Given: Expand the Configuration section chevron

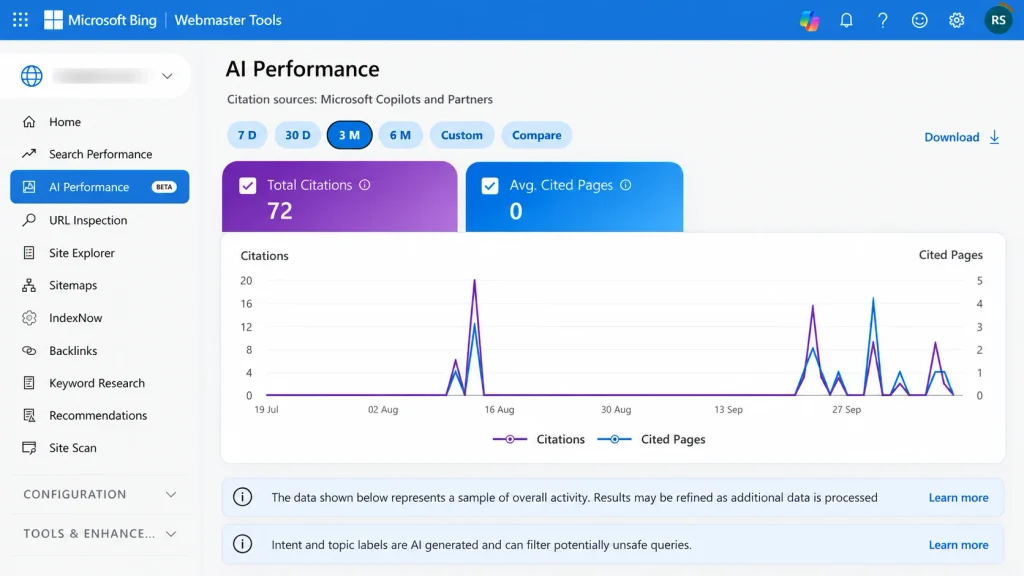Looking at the screenshot, I should tap(171, 494).
